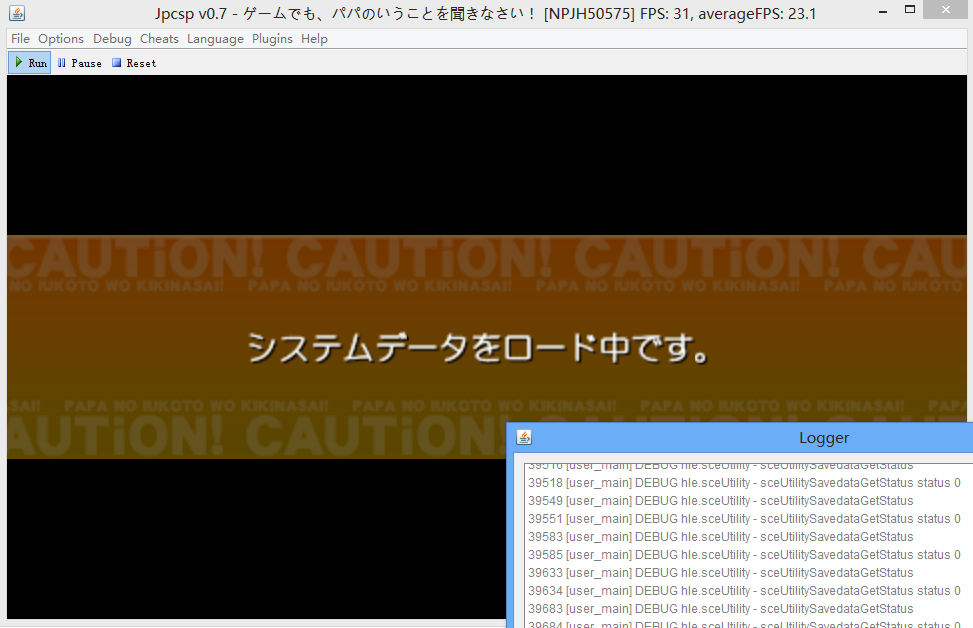Maximize the Jpcsp main window
The width and height of the screenshot is (973, 628).
[x=908, y=12]
